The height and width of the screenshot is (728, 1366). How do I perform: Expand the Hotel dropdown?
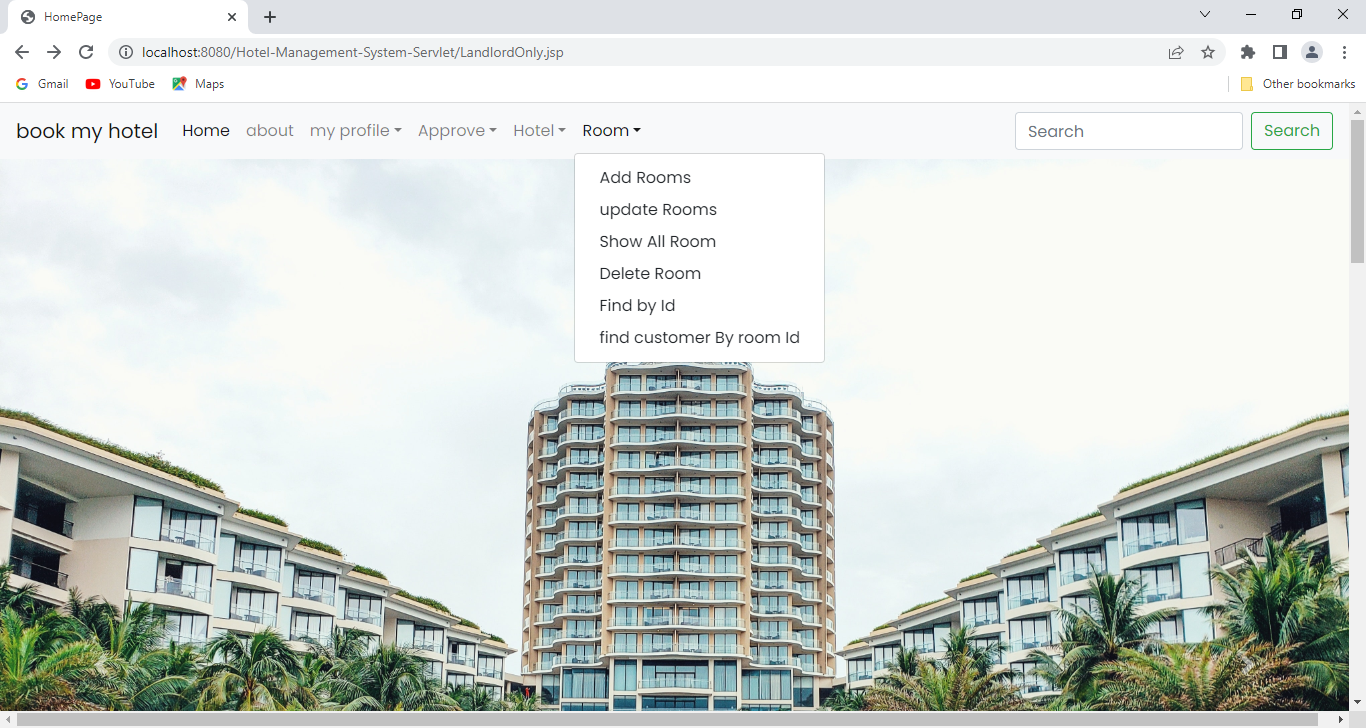click(539, 131)
